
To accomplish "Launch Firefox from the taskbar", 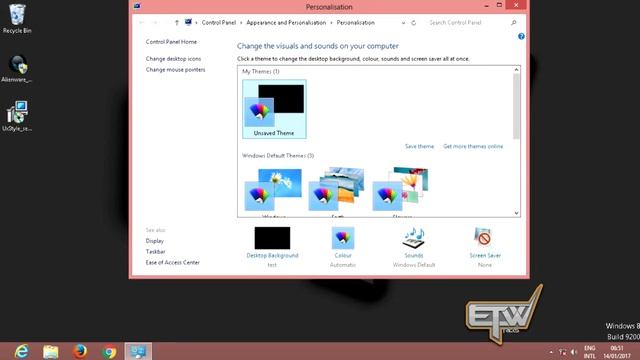I will coord(80,351).
